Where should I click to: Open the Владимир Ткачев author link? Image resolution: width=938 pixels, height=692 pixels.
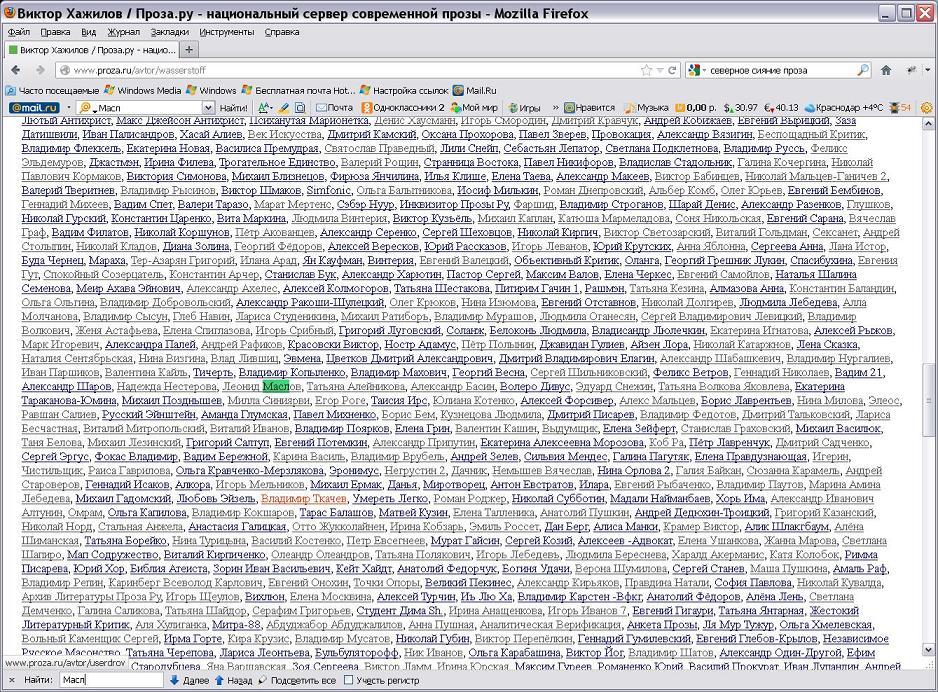tap(303, 498)
